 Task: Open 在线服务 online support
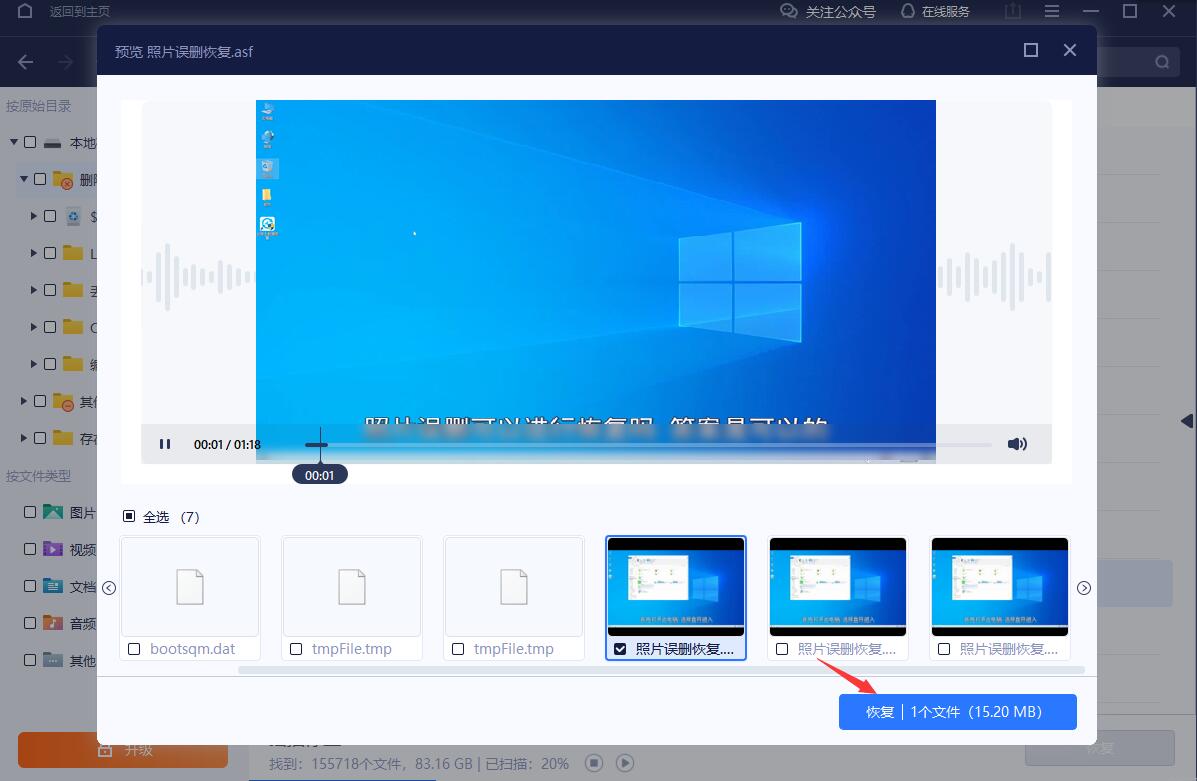(935, 11)
